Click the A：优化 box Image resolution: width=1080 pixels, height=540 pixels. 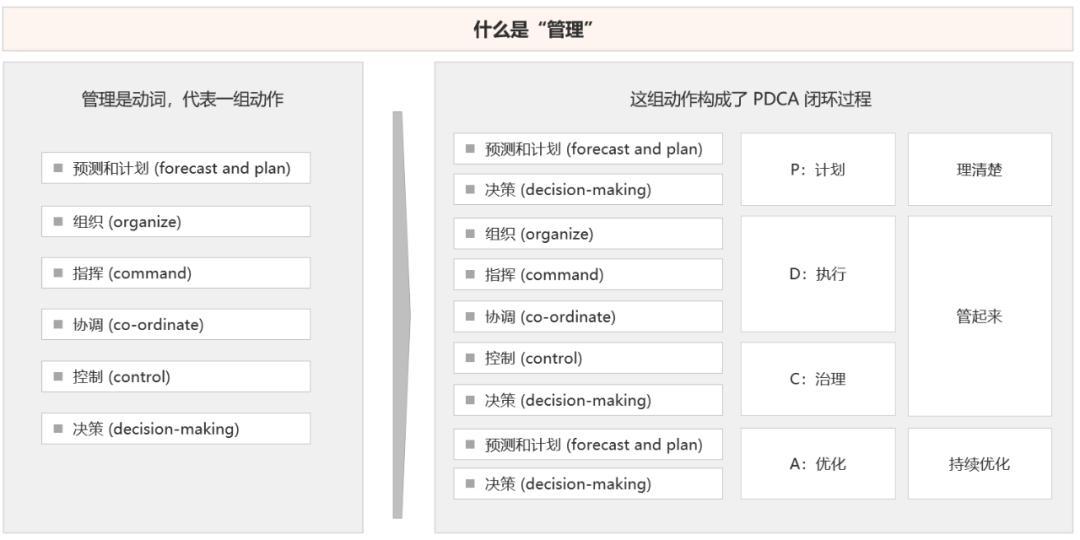(x=817, y=464)
